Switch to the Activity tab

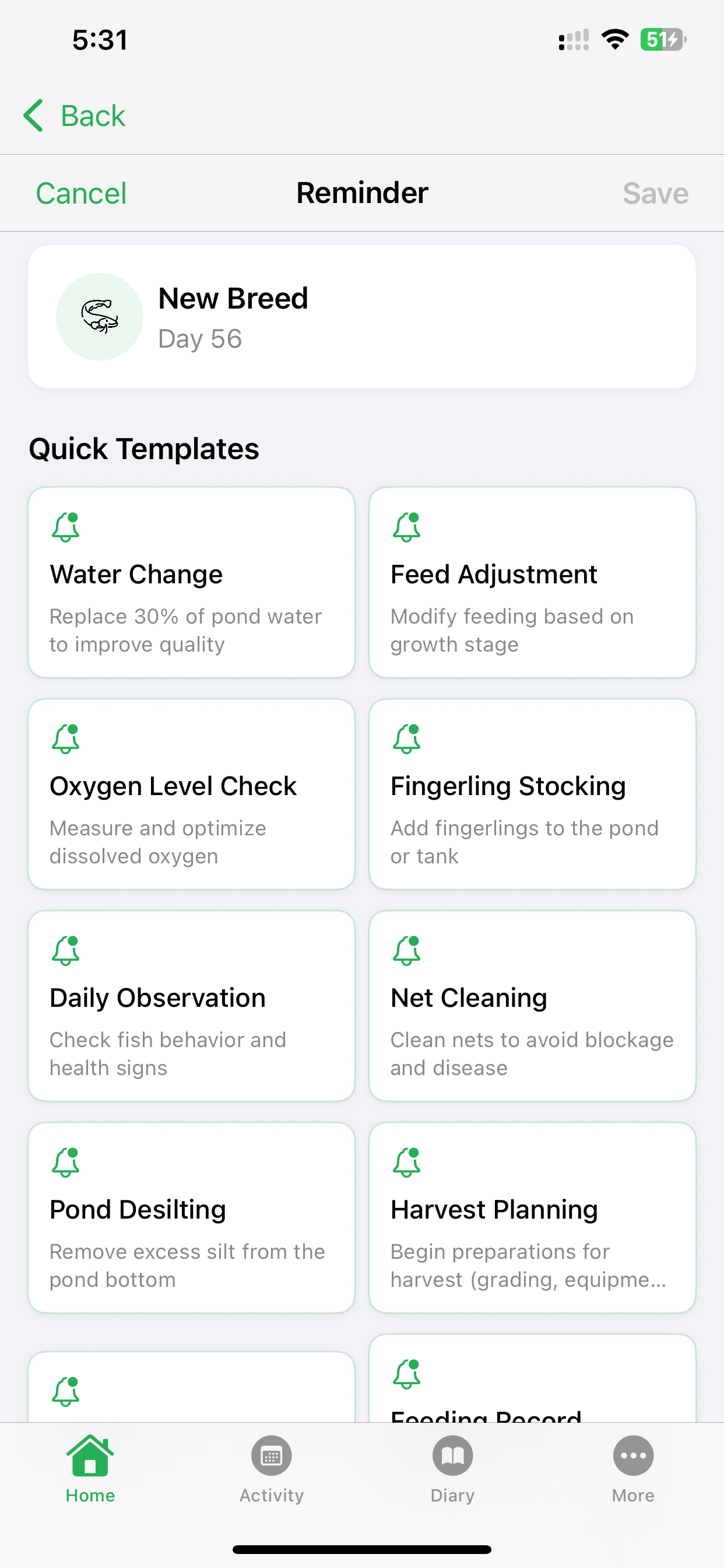pyautogui.click(x=271, y=1468)
